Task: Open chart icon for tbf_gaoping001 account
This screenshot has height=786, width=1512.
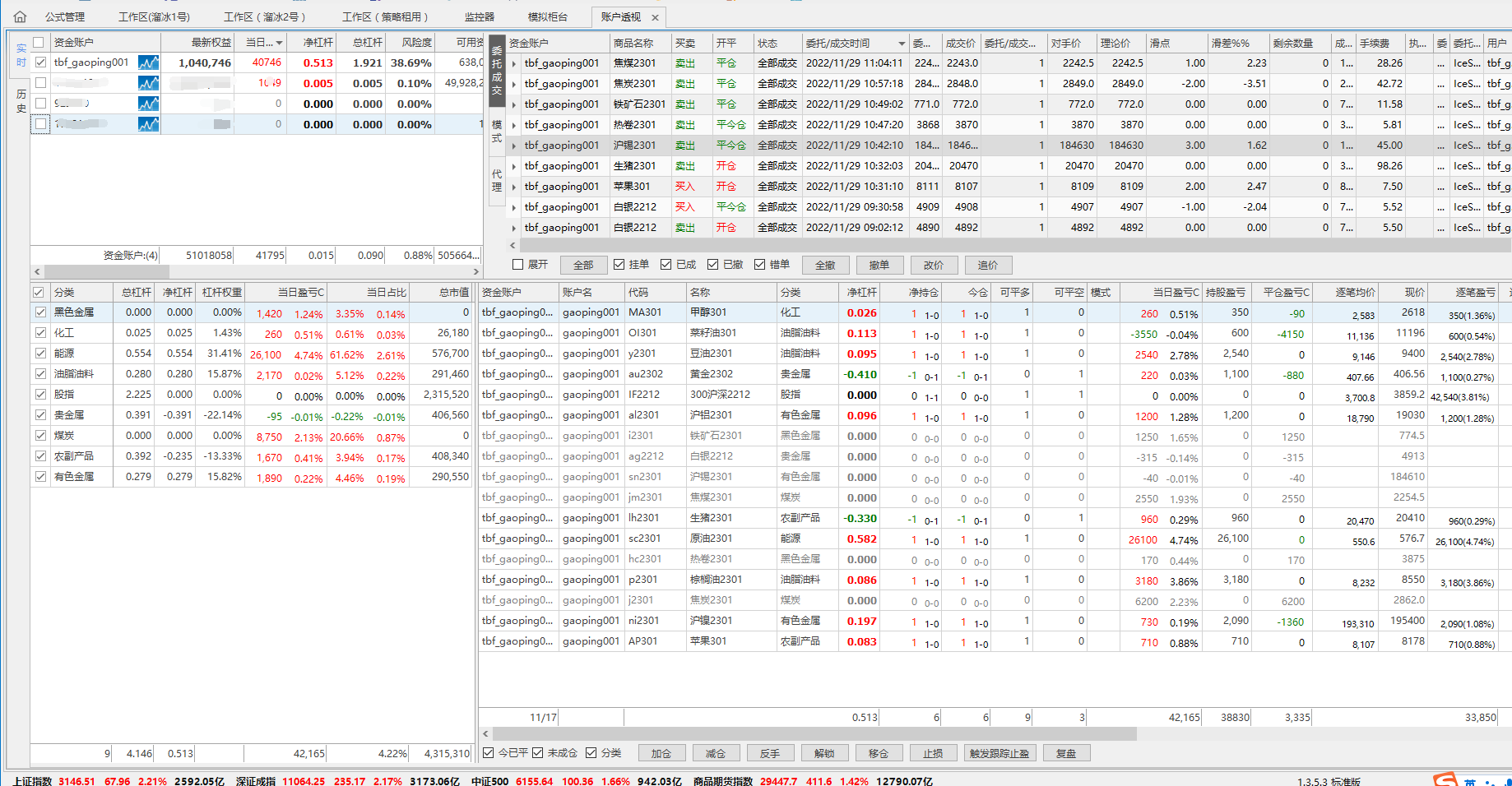Action: tap(148, 62)
